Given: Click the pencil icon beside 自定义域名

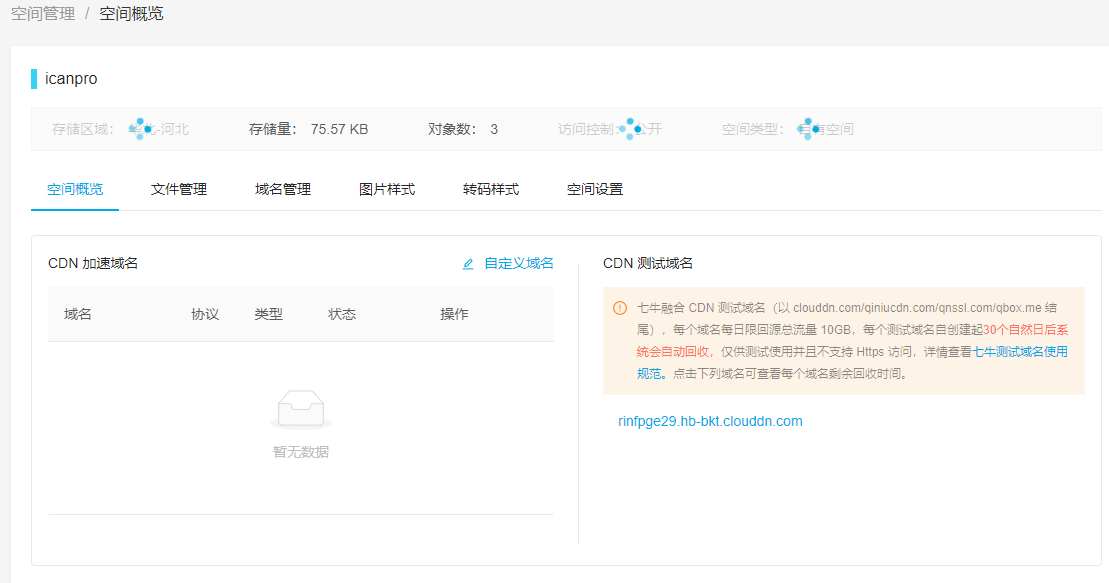Looking at the screenshot, I should click(x=468, y=264).
